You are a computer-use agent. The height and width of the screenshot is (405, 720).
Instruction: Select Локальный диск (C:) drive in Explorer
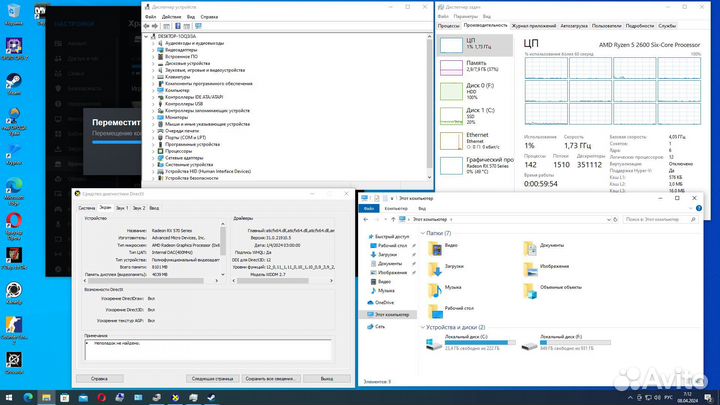[471, 343]
